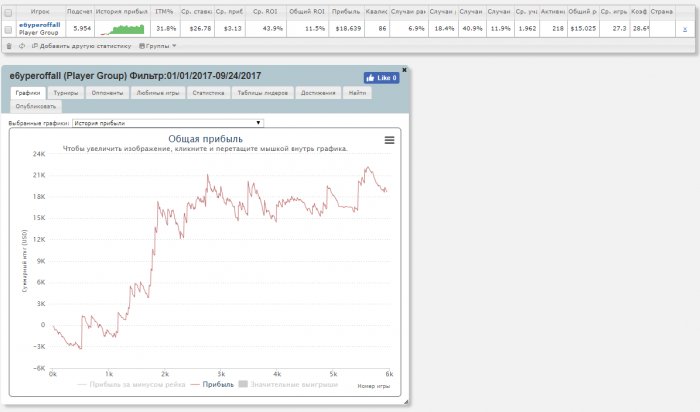Toggle 'Прибыль за минусом рейка' legend series
The image size is (700, 412).
pos(131,384)
